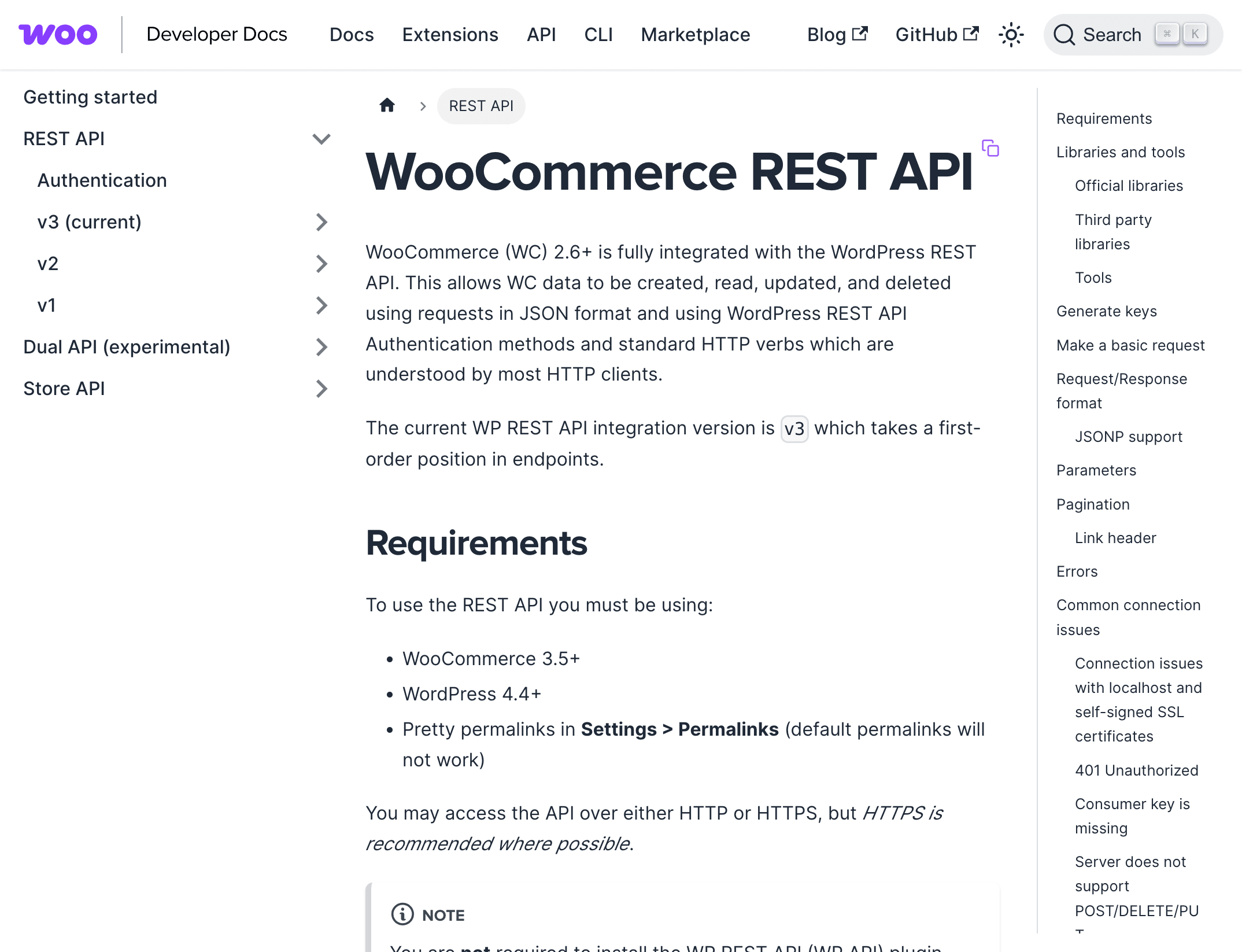Click the WooCommerce REST API title
This screenshot has width=1242, height=952.
click(670, 171)
